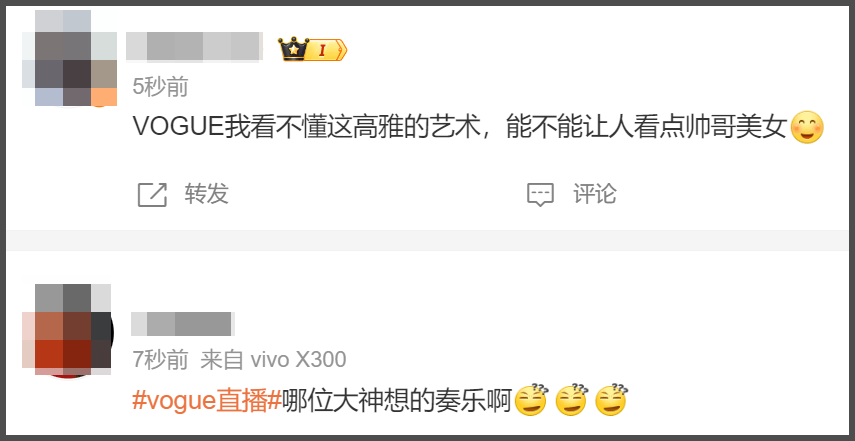
Task: Click the repost arrow icon beside 转发
Action: pyautogui.click(x=152, y=195)
